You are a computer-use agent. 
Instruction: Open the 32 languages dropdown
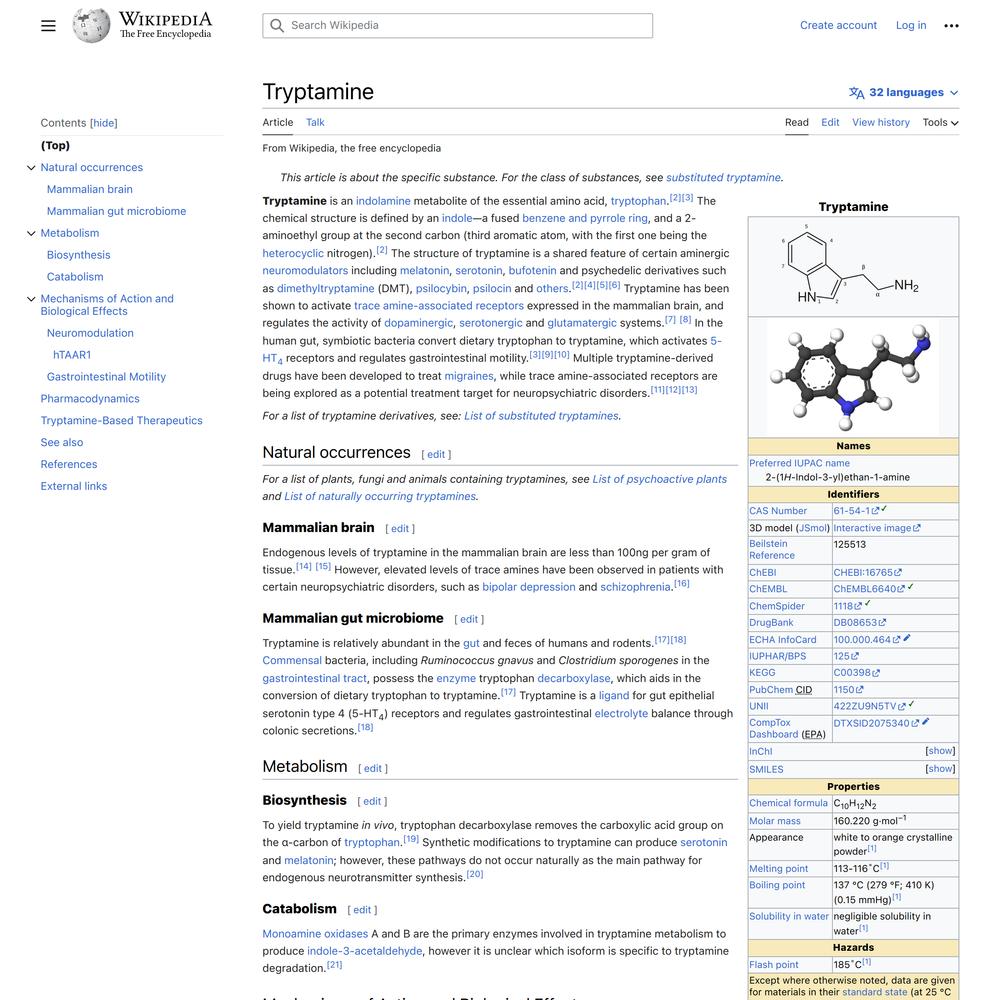tap(904, 92)
